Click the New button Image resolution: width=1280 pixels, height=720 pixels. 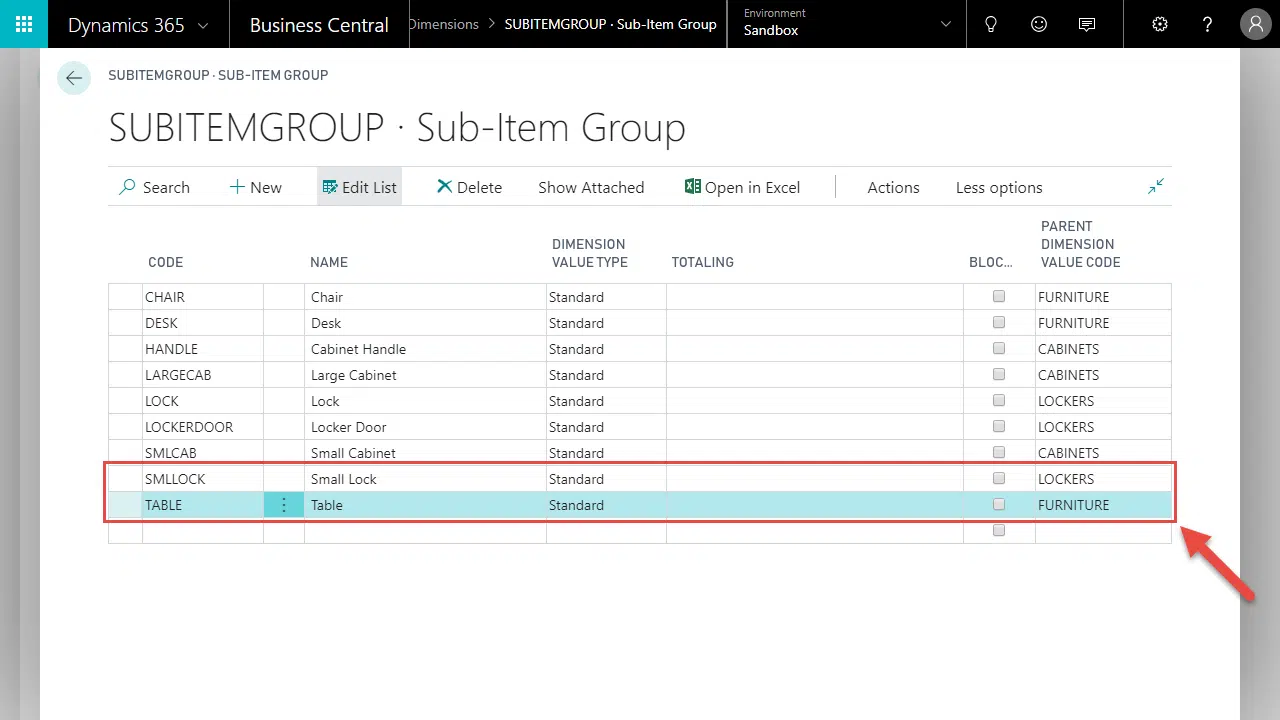[256, 187]
